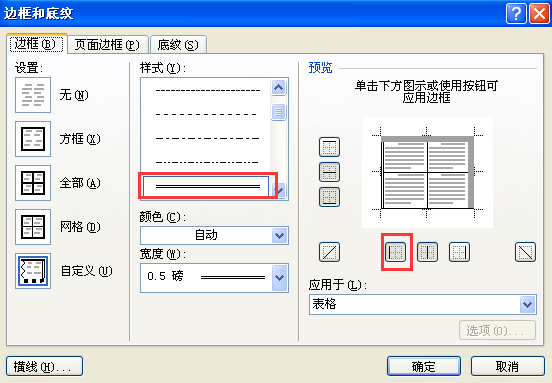
Task: Choose the fine dashed line style
Action: 207,91
